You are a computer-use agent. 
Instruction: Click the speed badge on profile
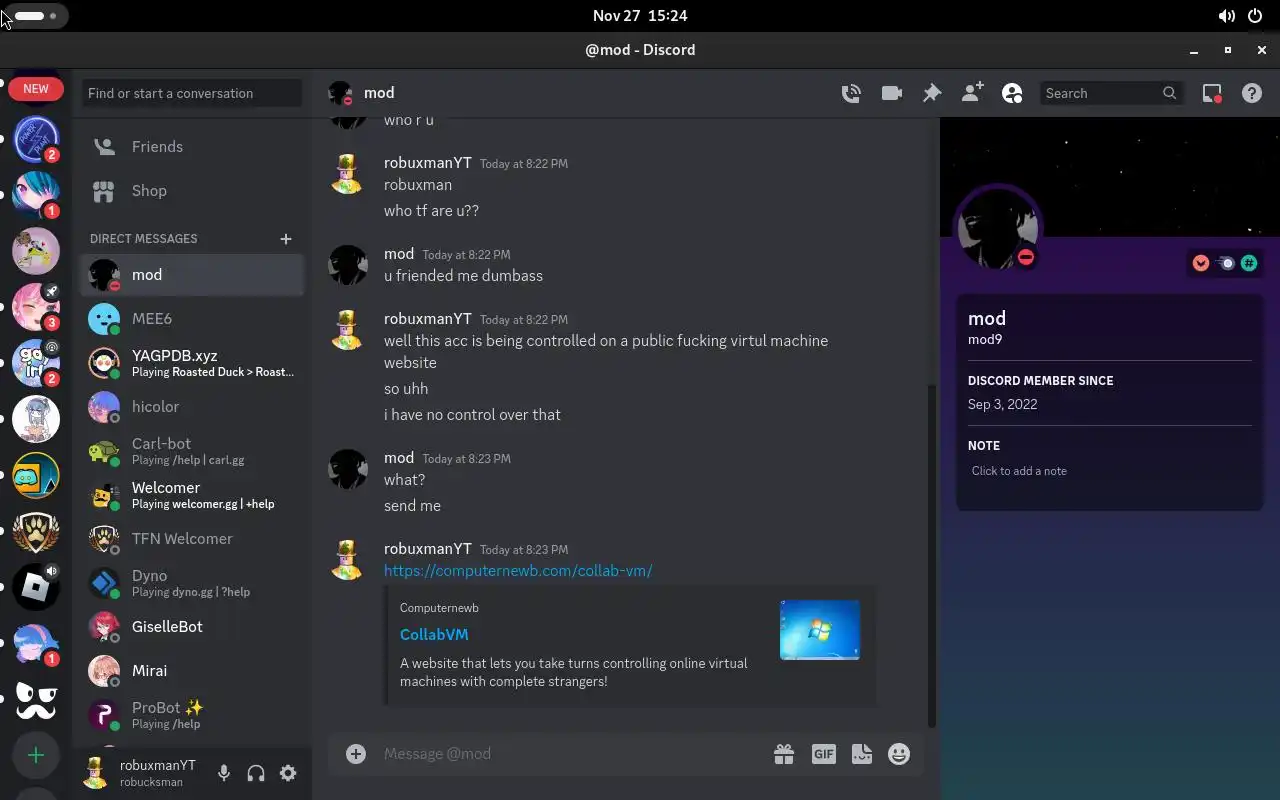click(1225, 263)
